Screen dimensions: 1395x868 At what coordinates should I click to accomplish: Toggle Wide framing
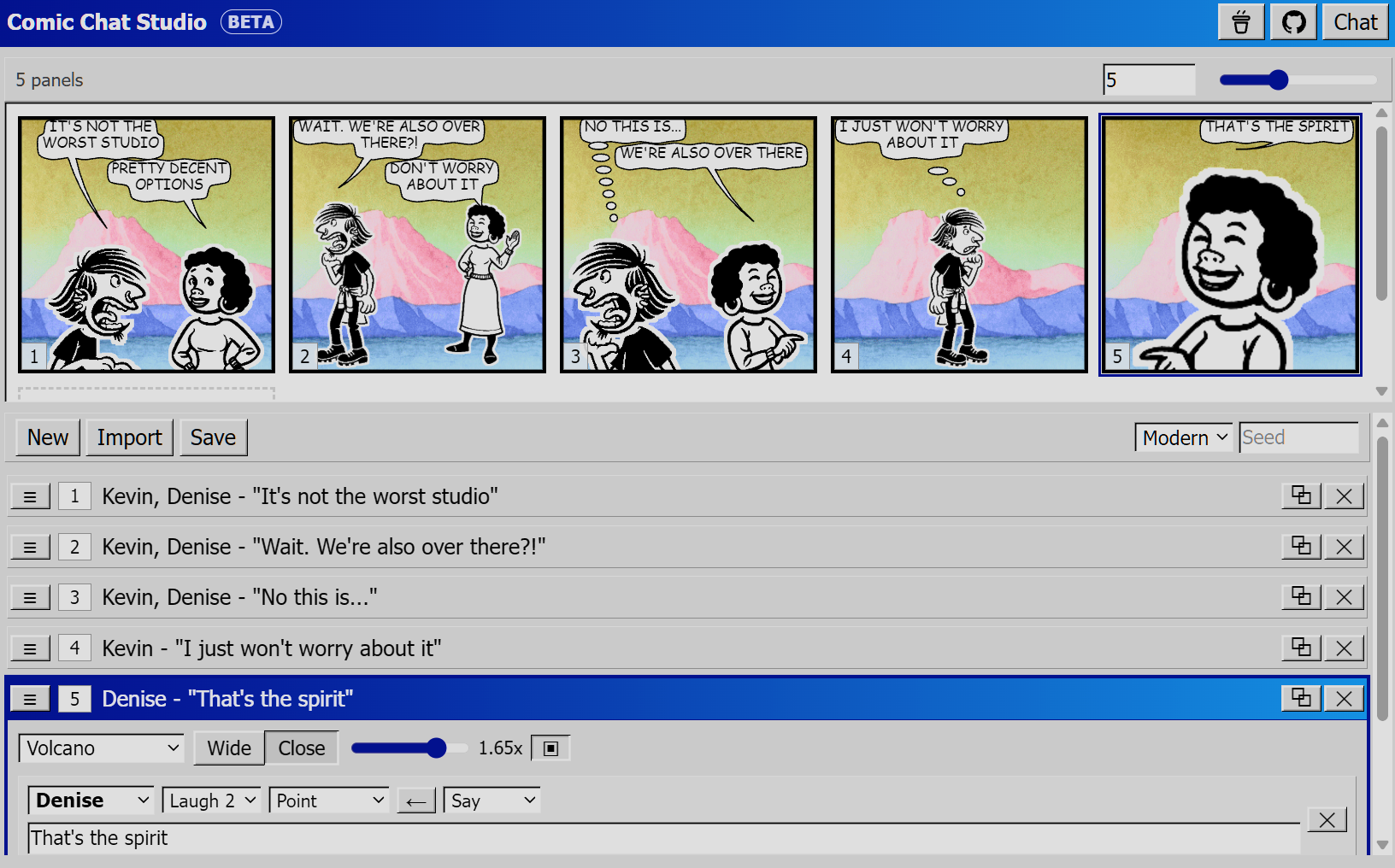(229, 748)
